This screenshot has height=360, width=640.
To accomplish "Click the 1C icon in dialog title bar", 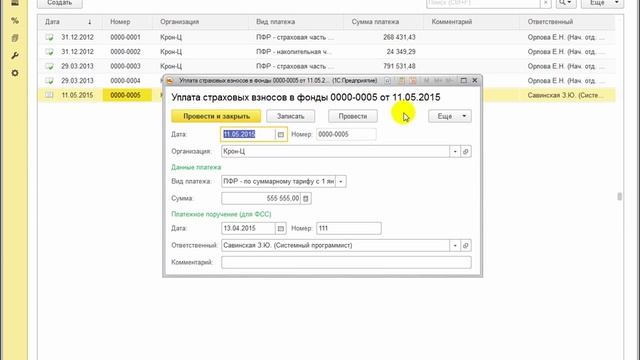I will point(170,81).
